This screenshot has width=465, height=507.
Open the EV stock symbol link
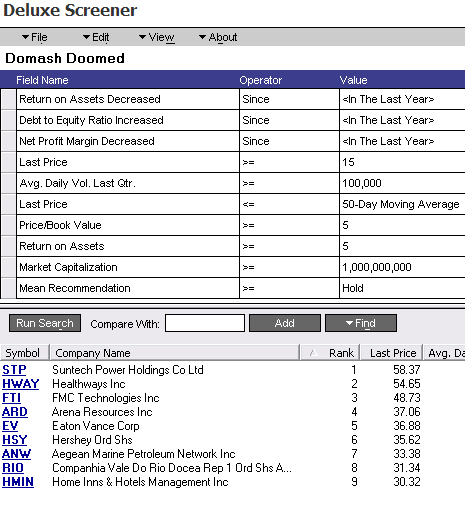(10, 426)
